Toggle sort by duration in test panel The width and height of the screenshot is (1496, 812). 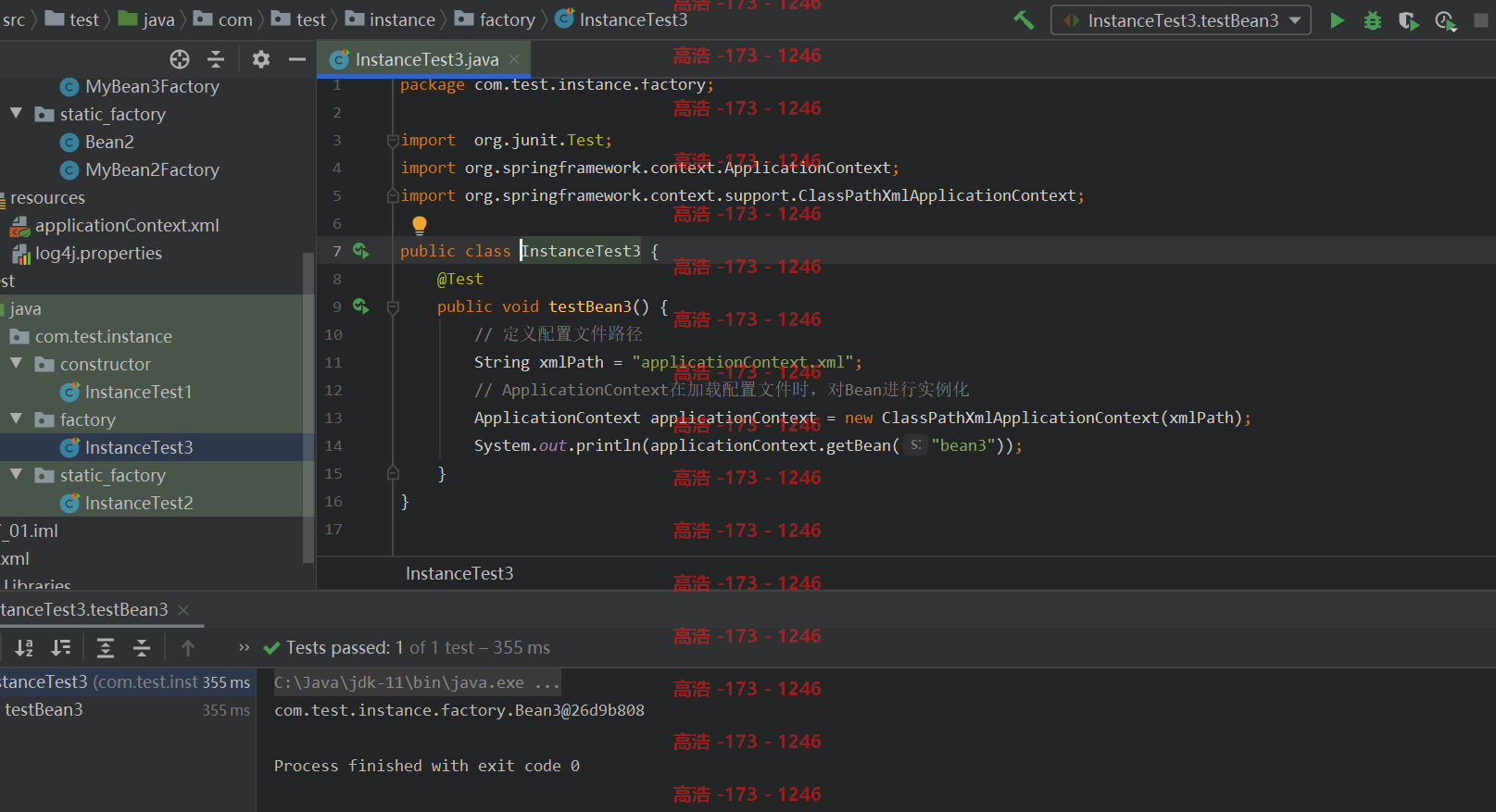[x=61, y=647]
